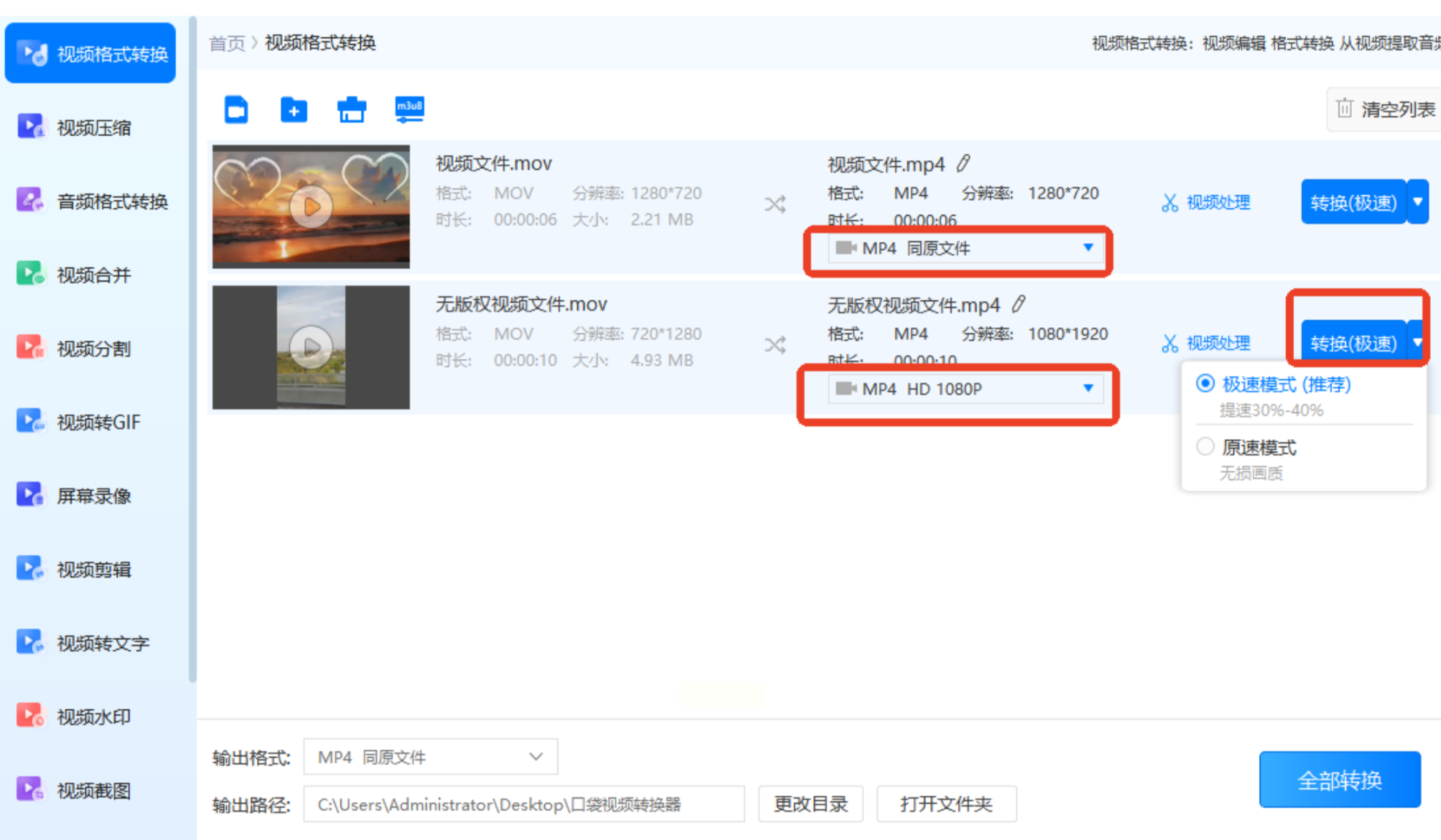Click the toolbox icon in toolbar
Viewport: 1441px width, 840px height.
point(351,110)
